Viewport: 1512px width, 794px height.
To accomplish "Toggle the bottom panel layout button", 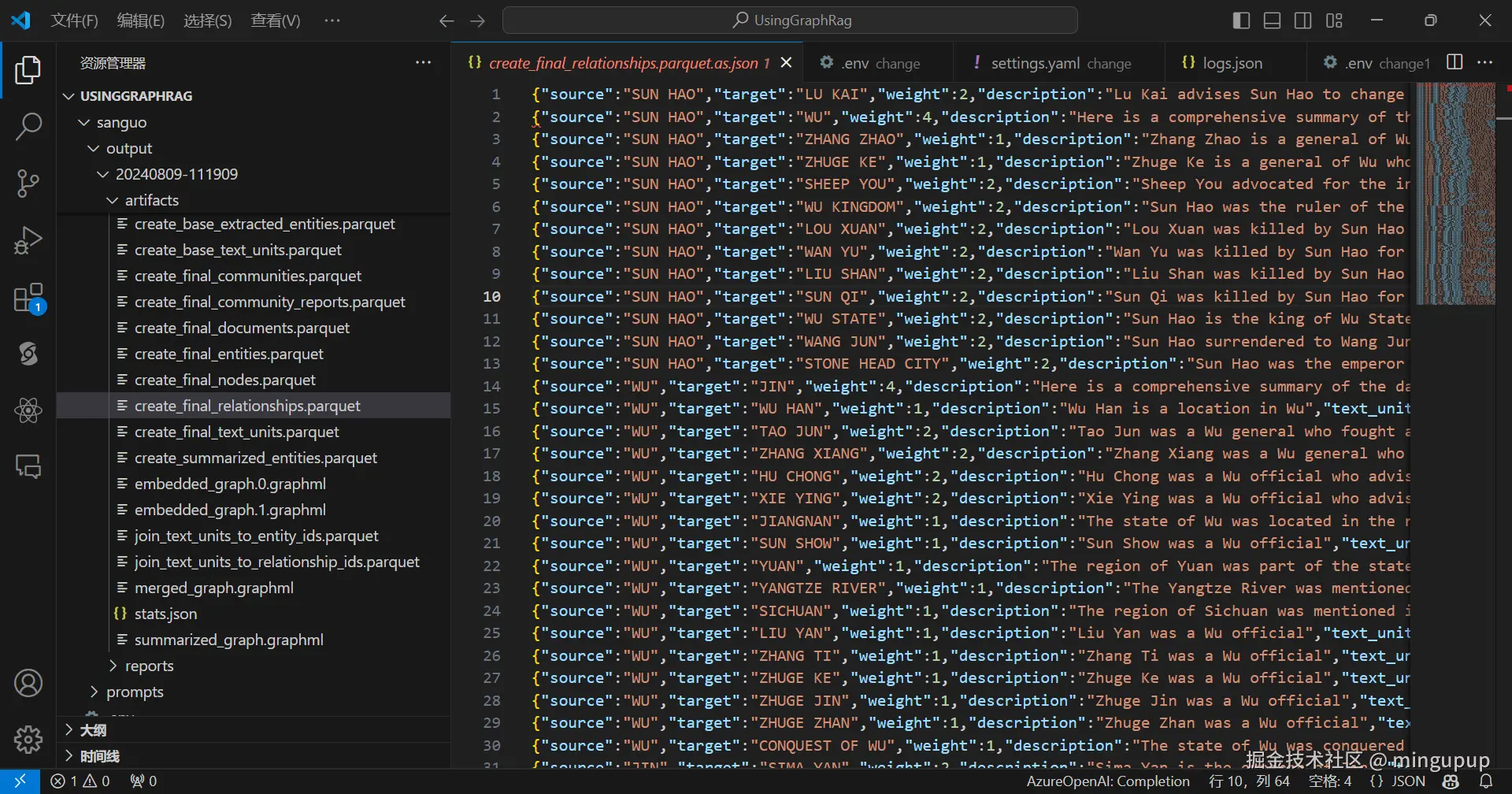I will click(x=1272, y=20).
